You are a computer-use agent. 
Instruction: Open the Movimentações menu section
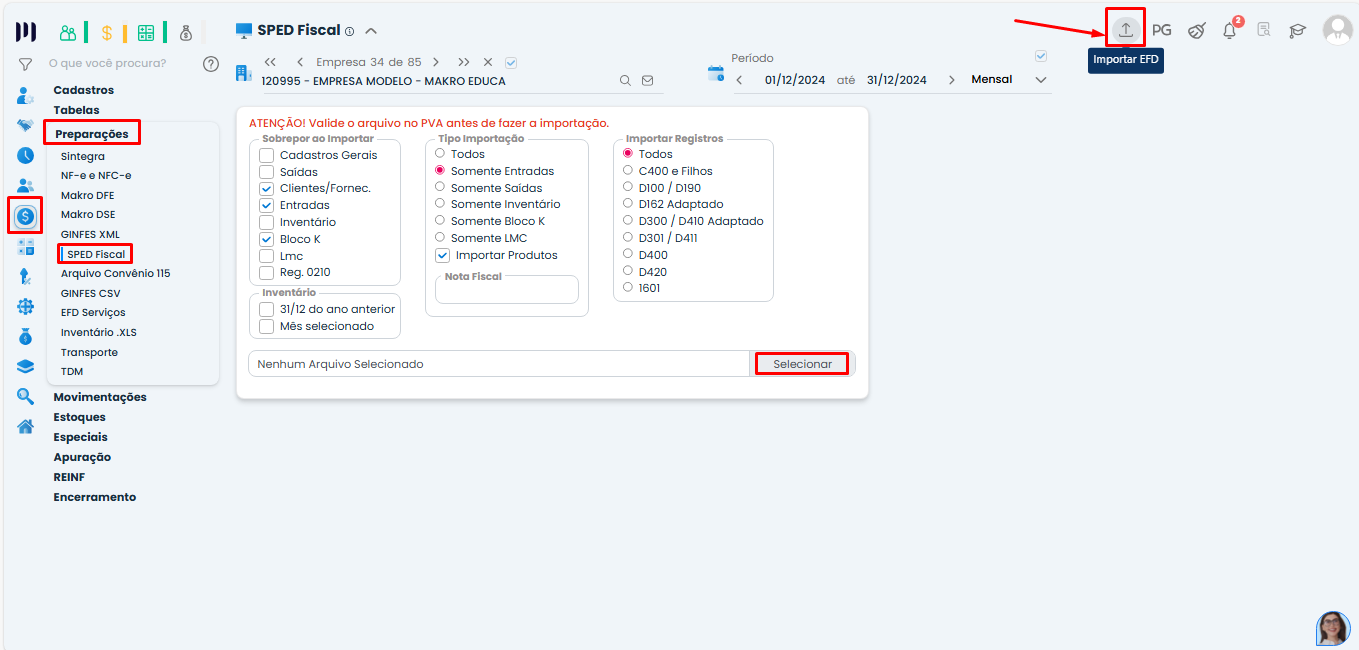click(100, 397)
